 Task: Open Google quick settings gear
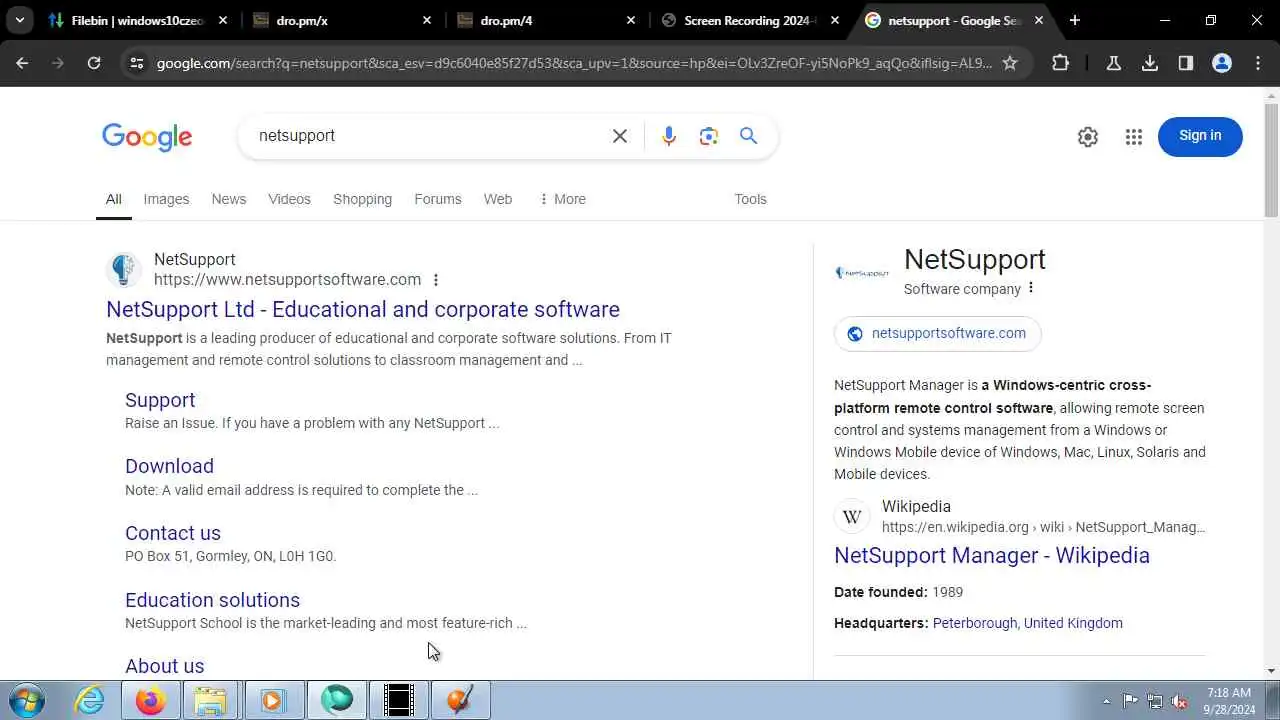click(1088, 137)
